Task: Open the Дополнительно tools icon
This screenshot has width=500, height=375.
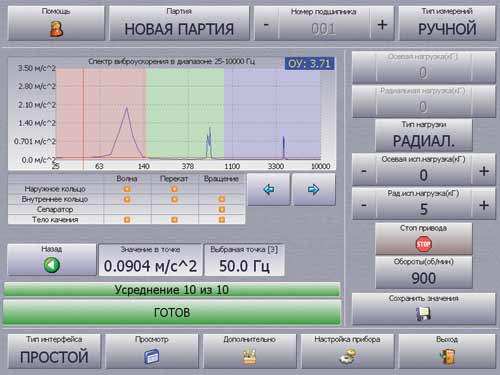Action: tap(249, 356)
